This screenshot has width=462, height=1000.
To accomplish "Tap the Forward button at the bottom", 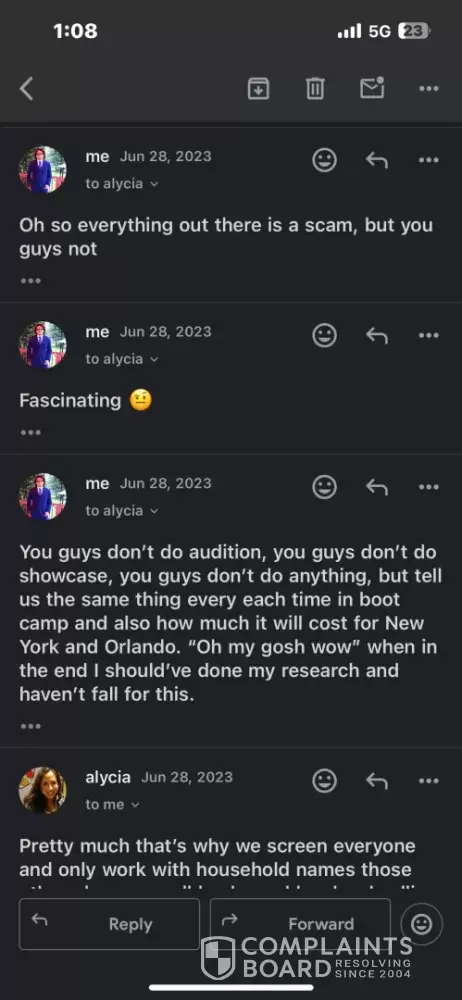I will pos(300,924).
